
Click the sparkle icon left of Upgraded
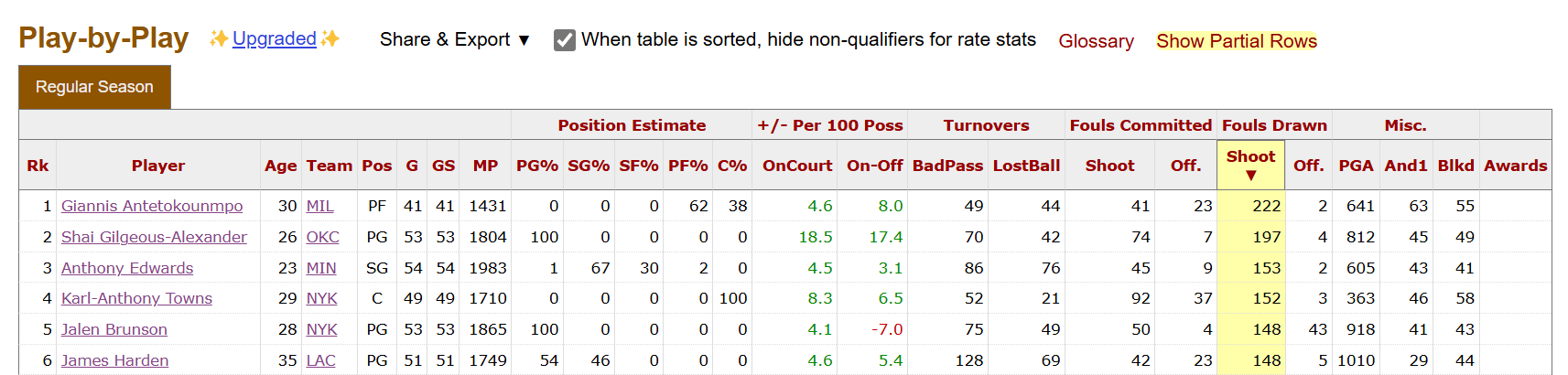pos(219,38)
